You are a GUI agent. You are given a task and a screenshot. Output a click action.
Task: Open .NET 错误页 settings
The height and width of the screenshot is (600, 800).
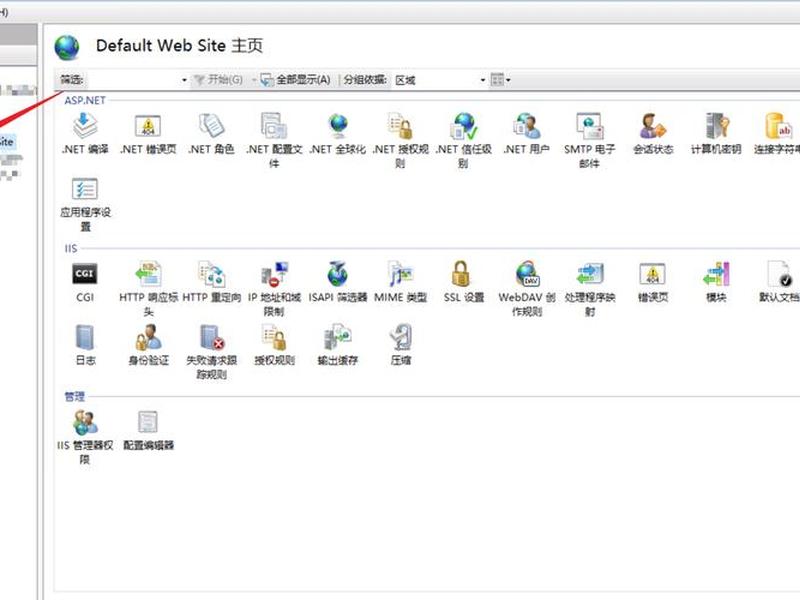(148, 134)
